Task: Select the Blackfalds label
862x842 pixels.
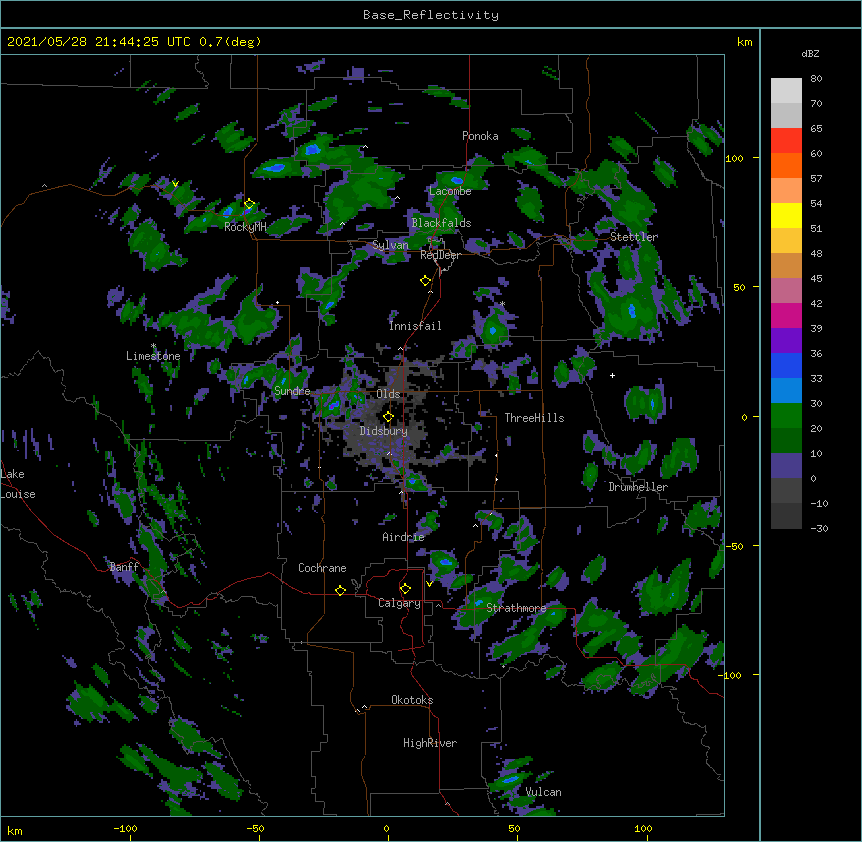Action: click(441, 223)
